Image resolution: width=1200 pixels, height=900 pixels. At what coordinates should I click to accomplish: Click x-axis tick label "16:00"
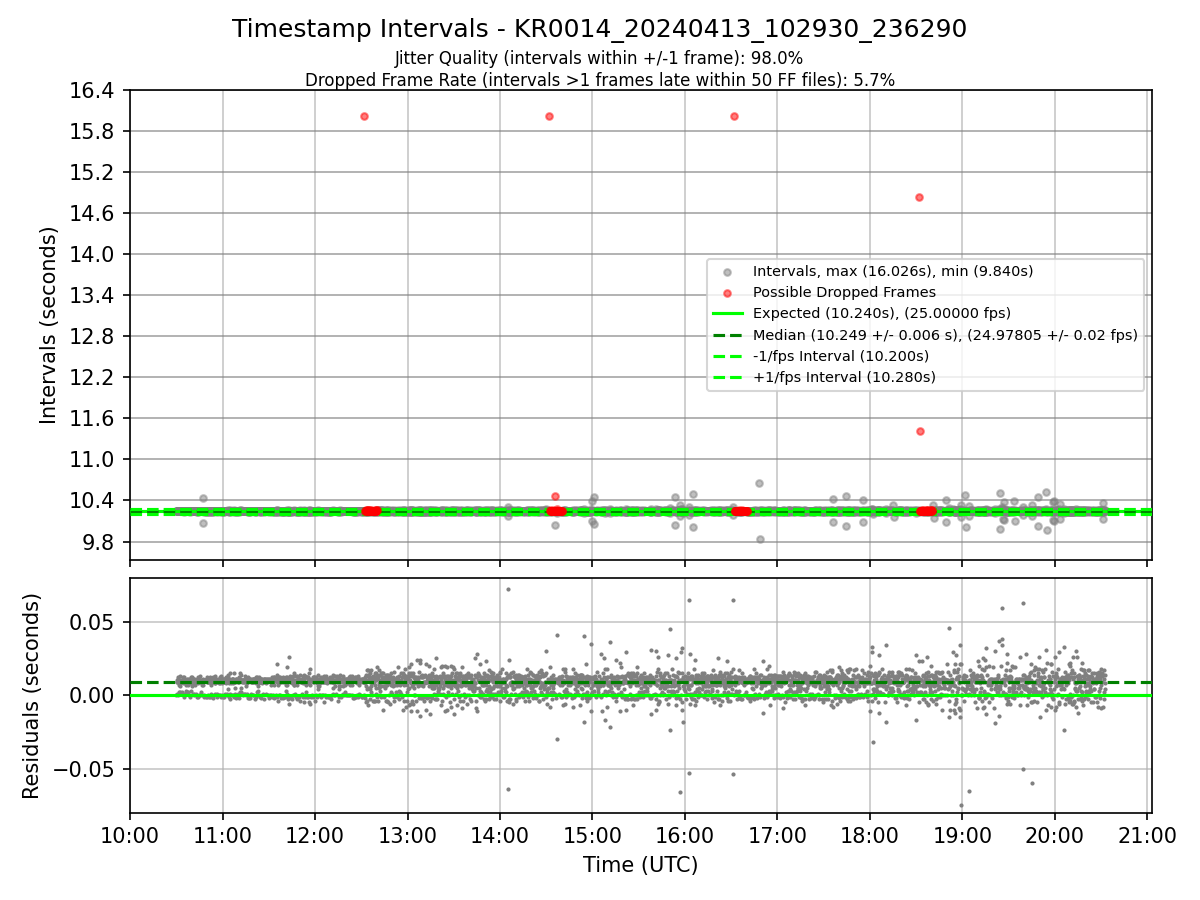[684, 836]
